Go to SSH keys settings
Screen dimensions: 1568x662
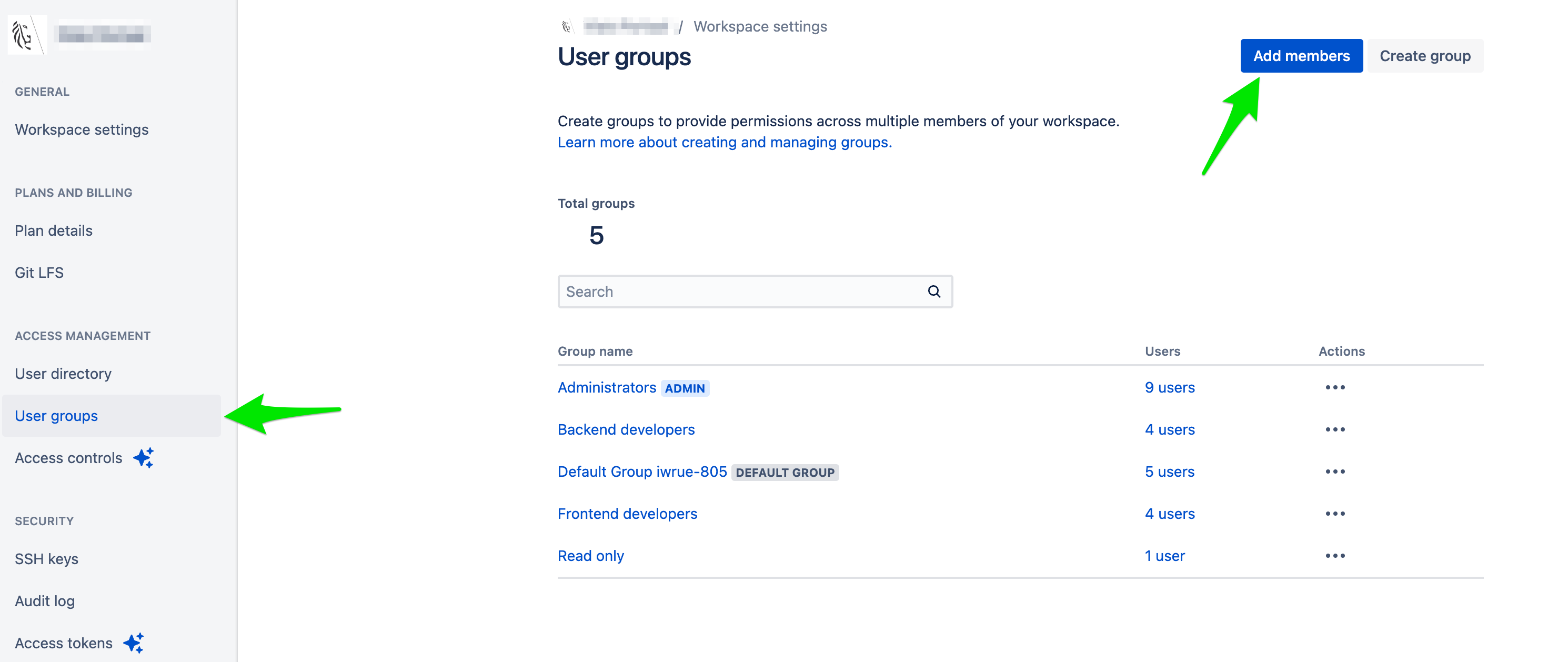point(47,558)
